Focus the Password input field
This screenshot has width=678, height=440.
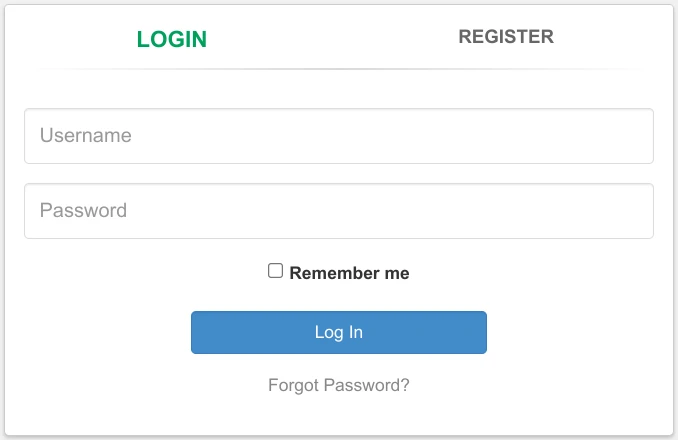pos(338,211)
